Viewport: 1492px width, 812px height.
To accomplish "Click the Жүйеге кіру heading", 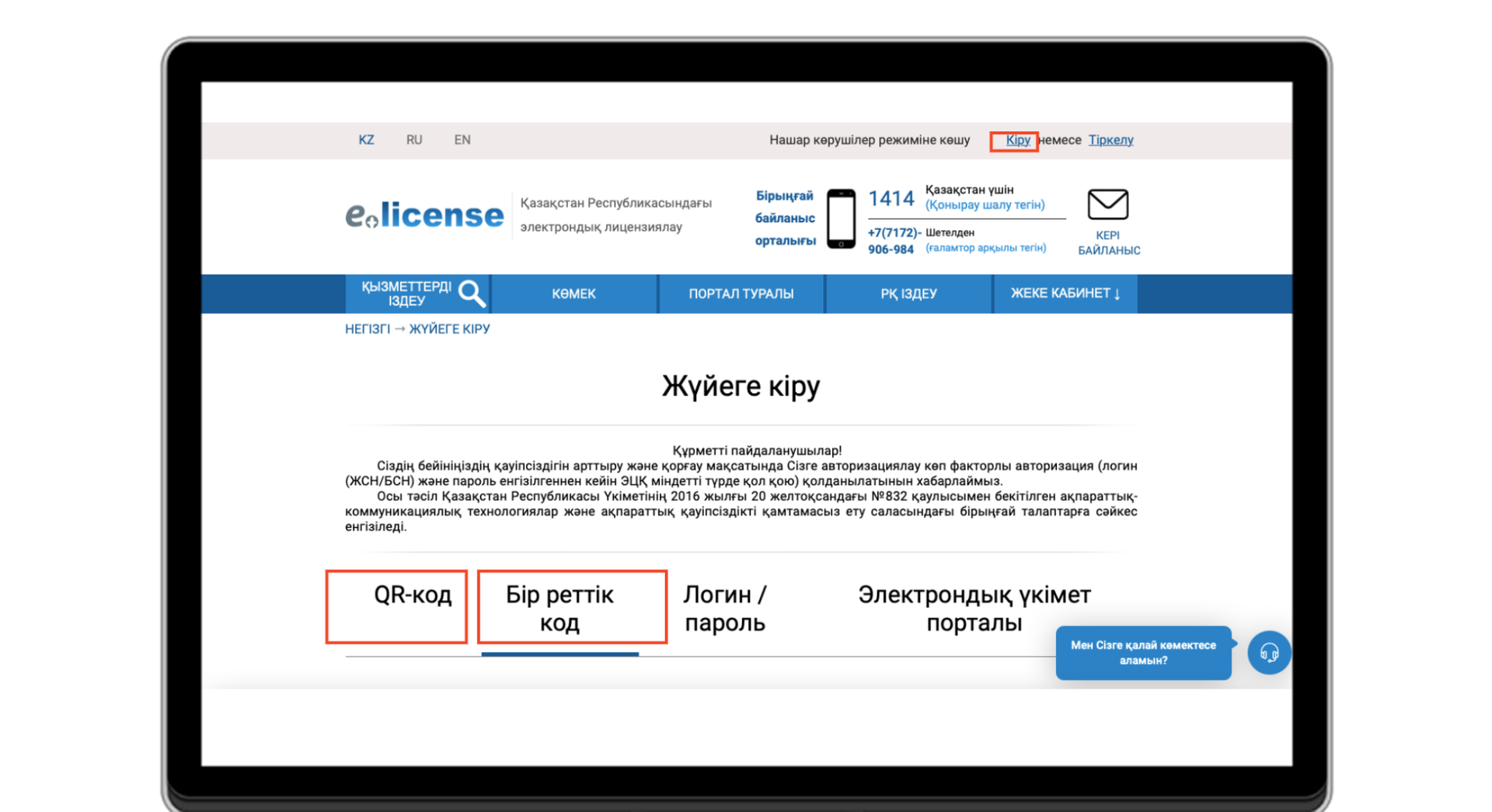I will pos(741,385).
